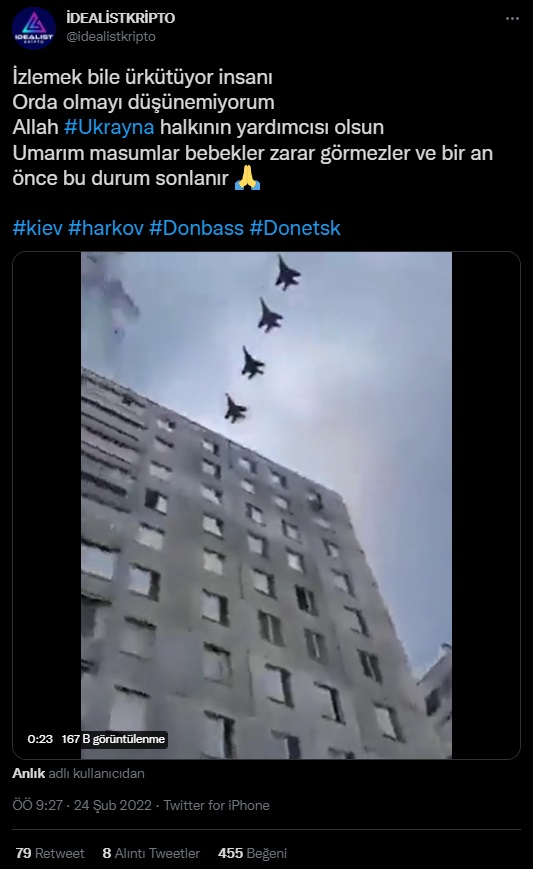View the 79 Retweet list
Screen dimensions: 533x869
tap(50, 853)
